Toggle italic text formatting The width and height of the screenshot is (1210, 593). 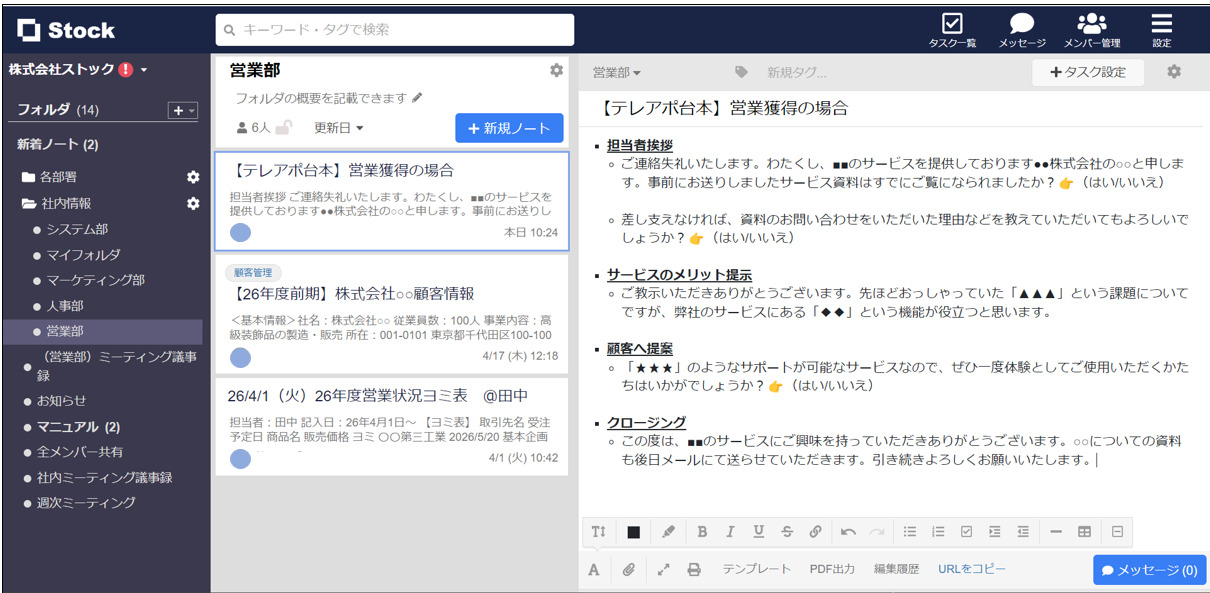tap(731, 532)
